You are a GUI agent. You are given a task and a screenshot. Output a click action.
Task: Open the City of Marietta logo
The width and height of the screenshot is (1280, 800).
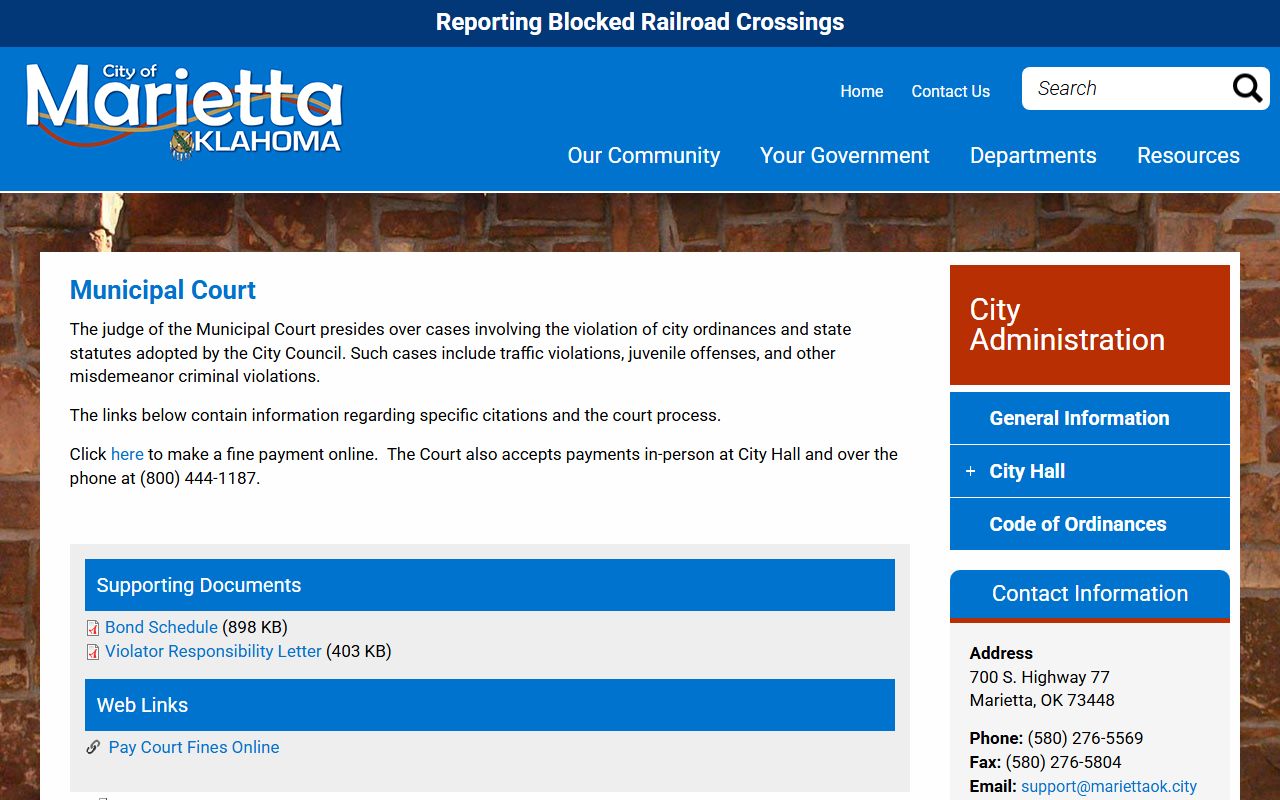pyautogui.click(x=184, y=112)
